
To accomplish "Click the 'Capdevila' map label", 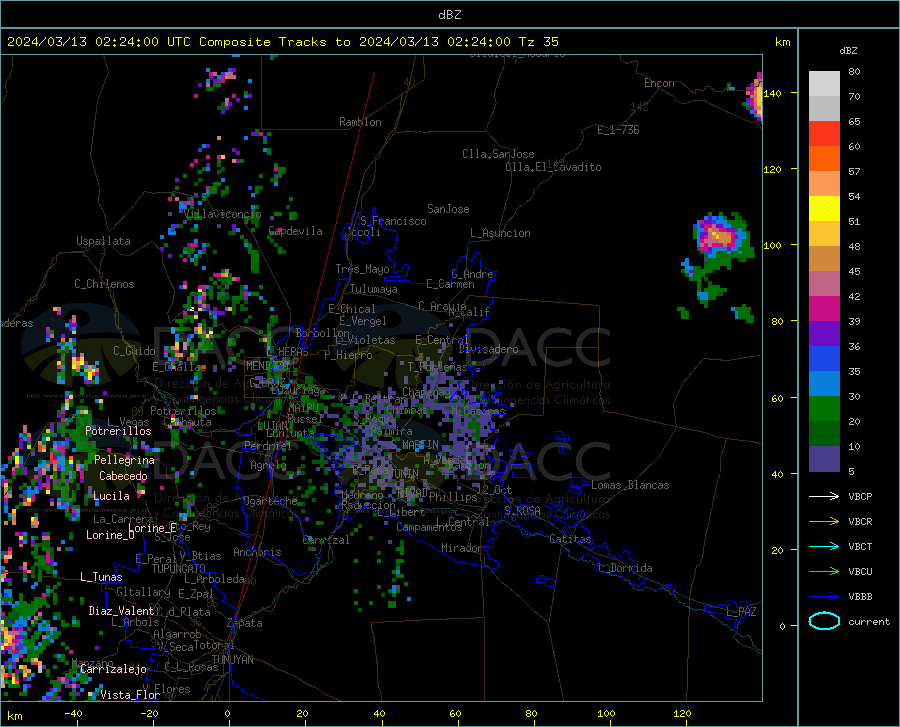I will coord(295,231).
